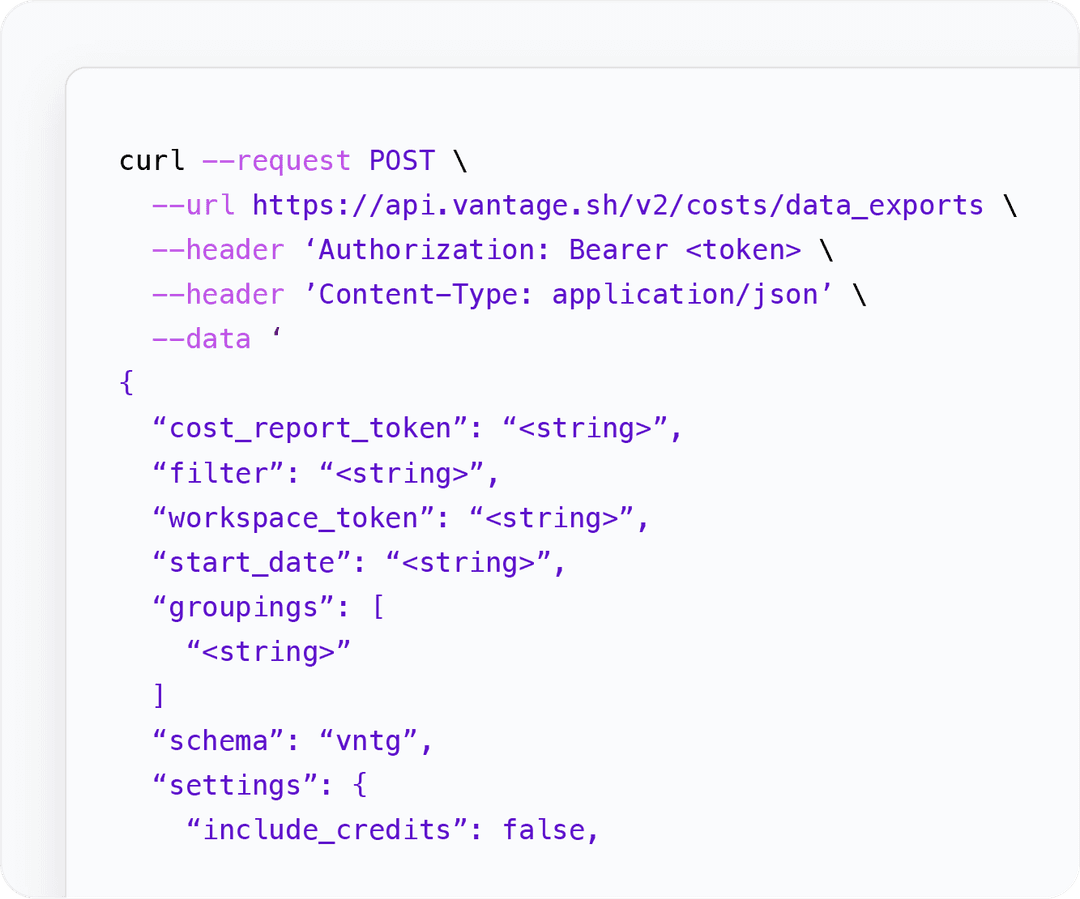
Task: Click the --data flag
Action: click(x=201, y=339)
